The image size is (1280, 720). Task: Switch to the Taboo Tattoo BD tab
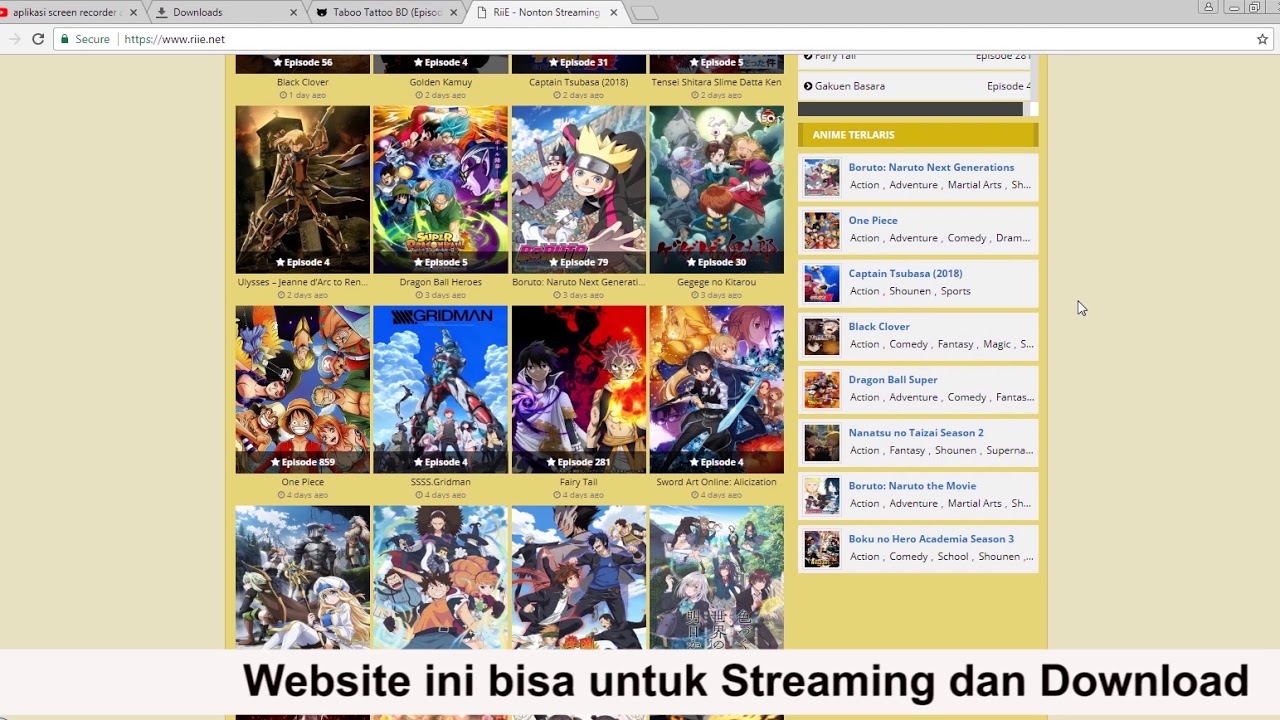point(385,13)
